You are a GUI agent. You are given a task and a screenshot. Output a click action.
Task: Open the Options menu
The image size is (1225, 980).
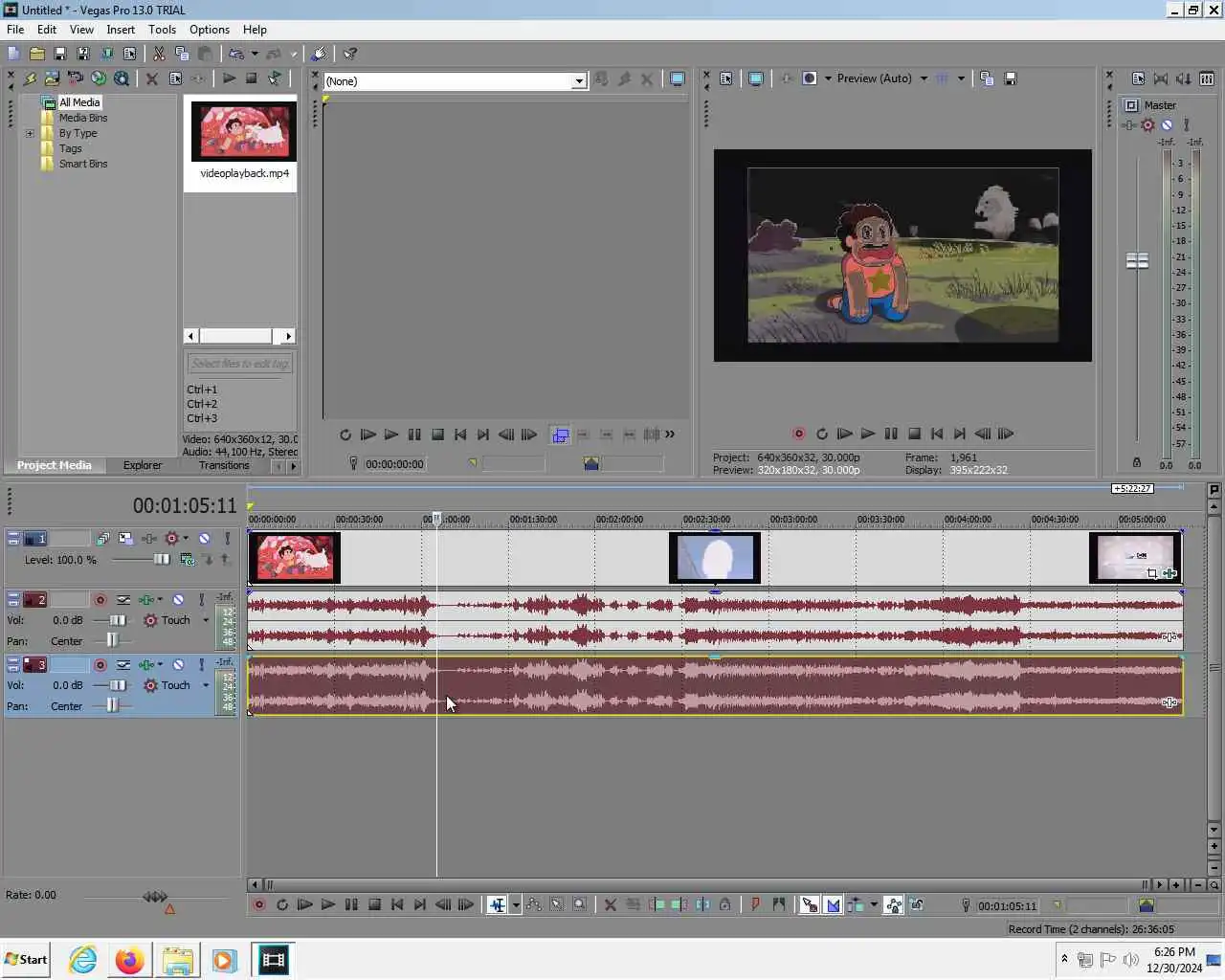coord(210,30)
